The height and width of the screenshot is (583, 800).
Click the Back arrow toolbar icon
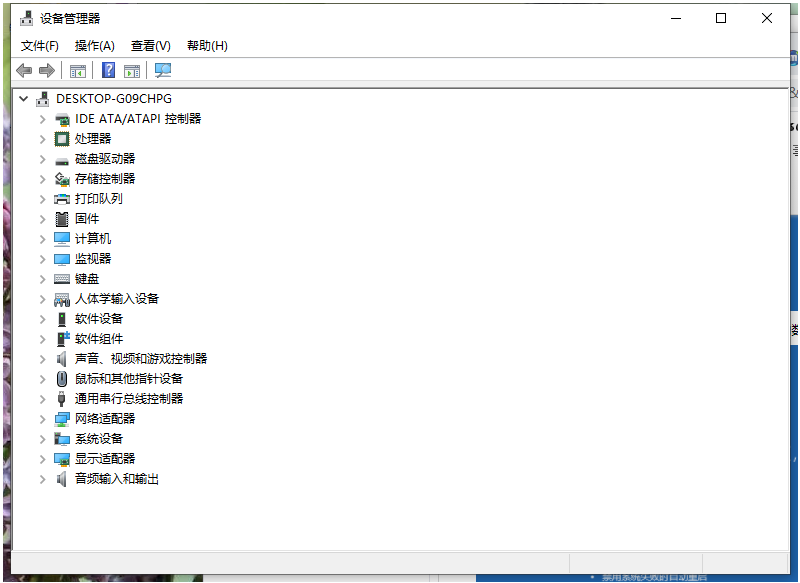point(24,70)
